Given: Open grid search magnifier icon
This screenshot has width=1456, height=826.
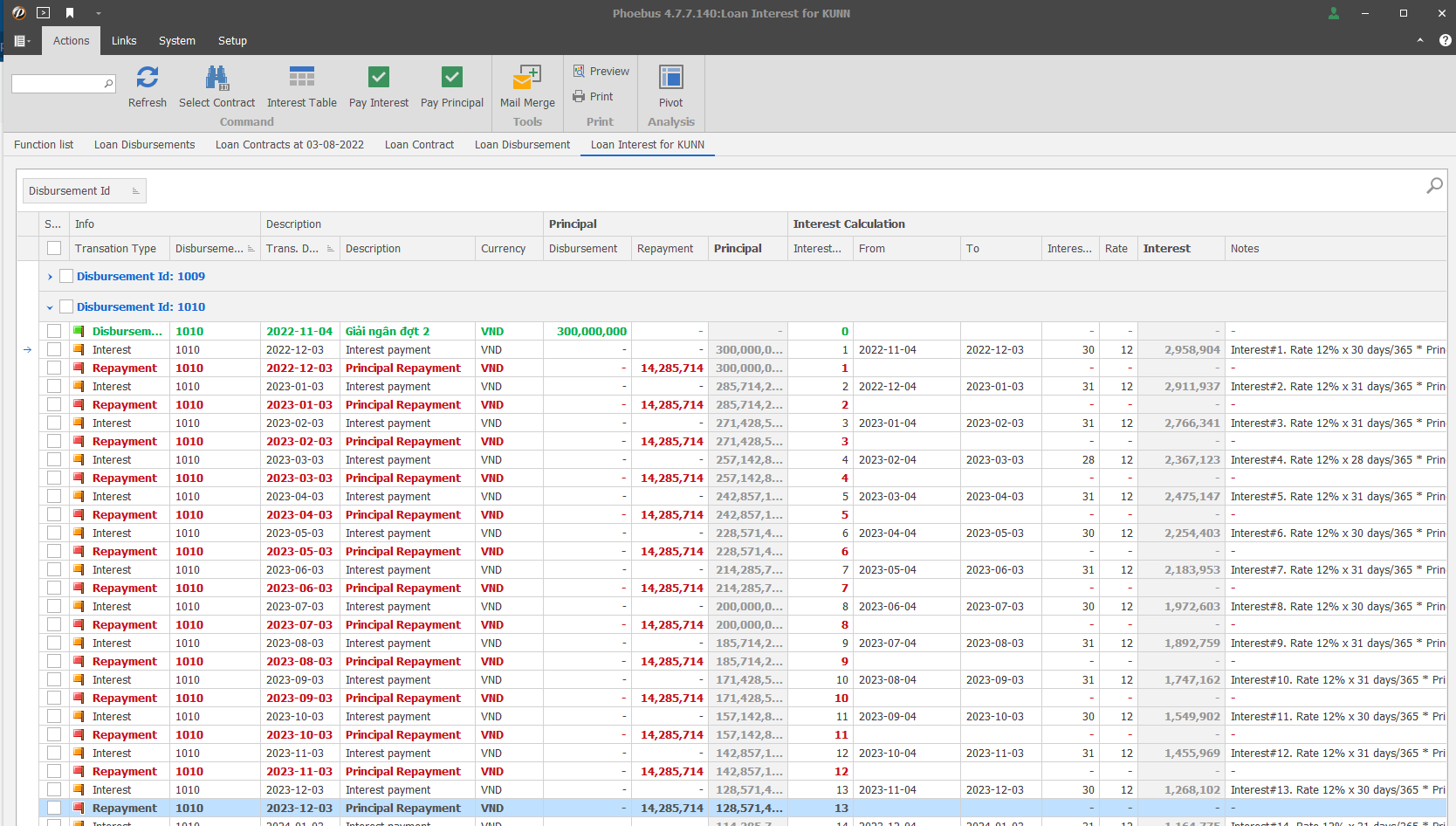Looking at the screenshot, I should point(1434,185).
